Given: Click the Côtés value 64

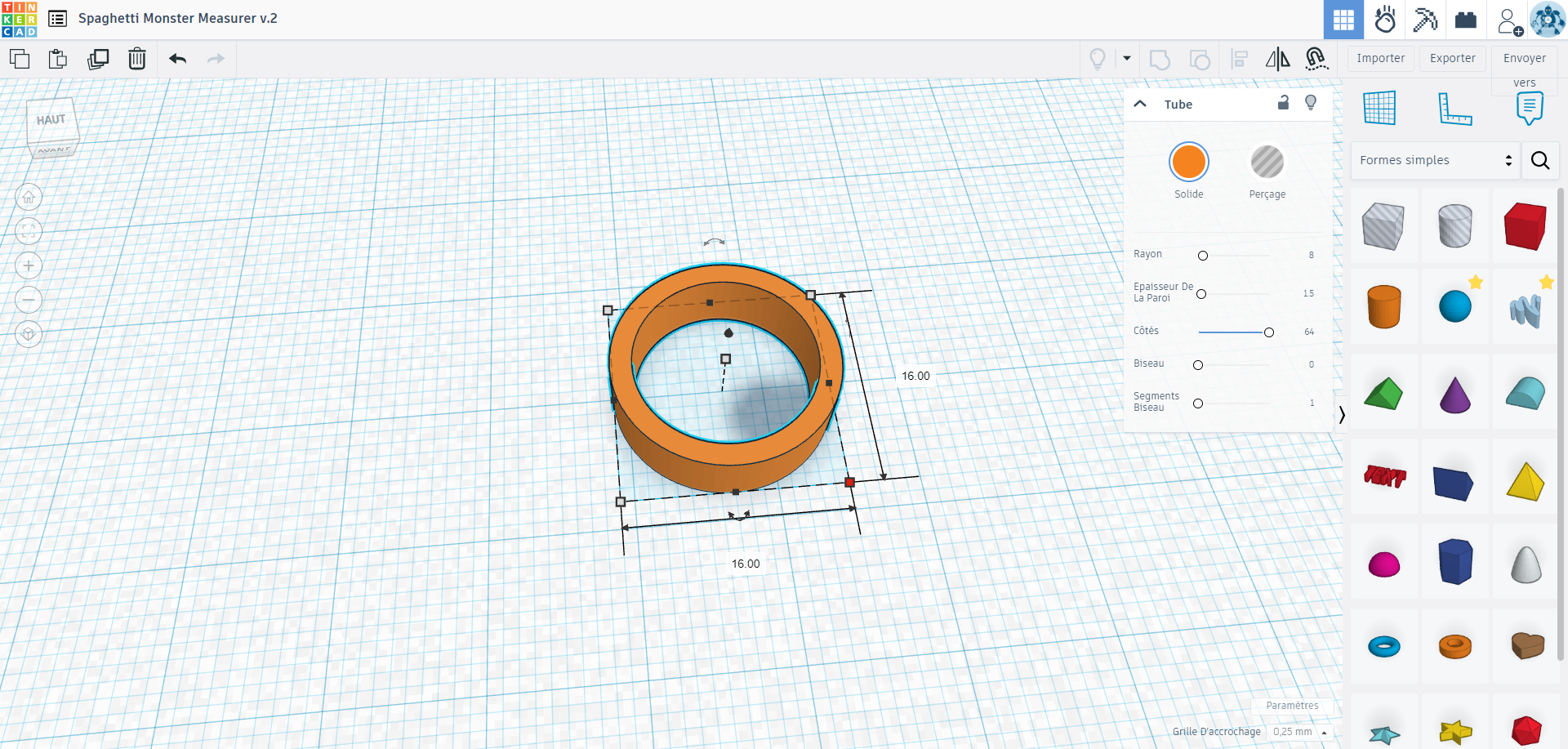Looking at the screenshot, I should (1309, 332).
